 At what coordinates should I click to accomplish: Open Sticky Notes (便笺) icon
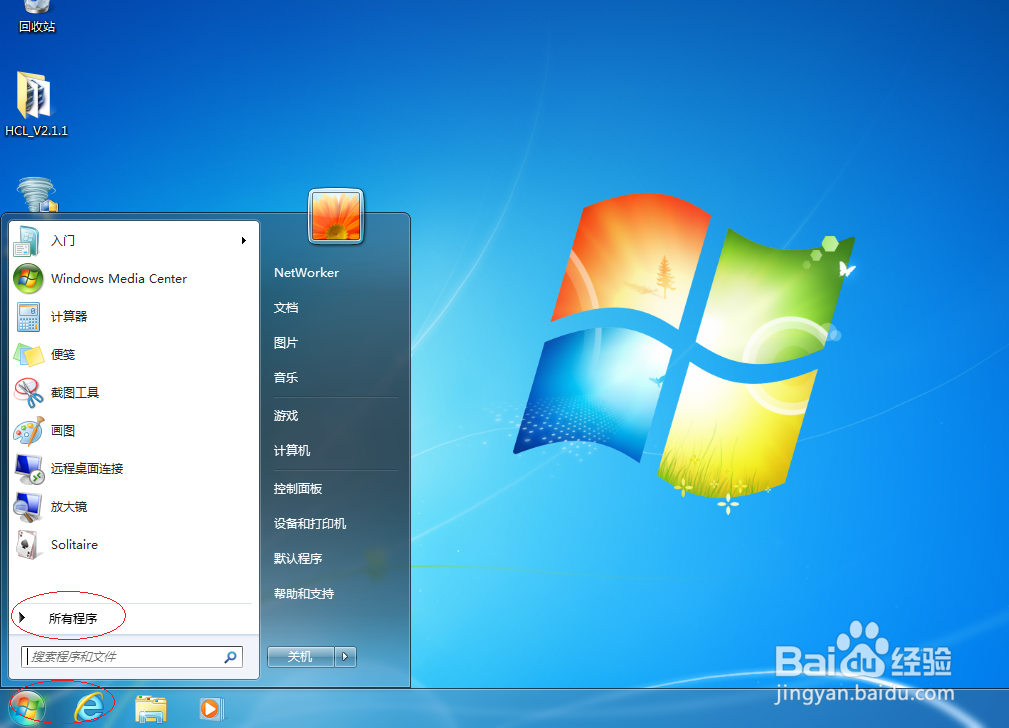coord(28,355)
